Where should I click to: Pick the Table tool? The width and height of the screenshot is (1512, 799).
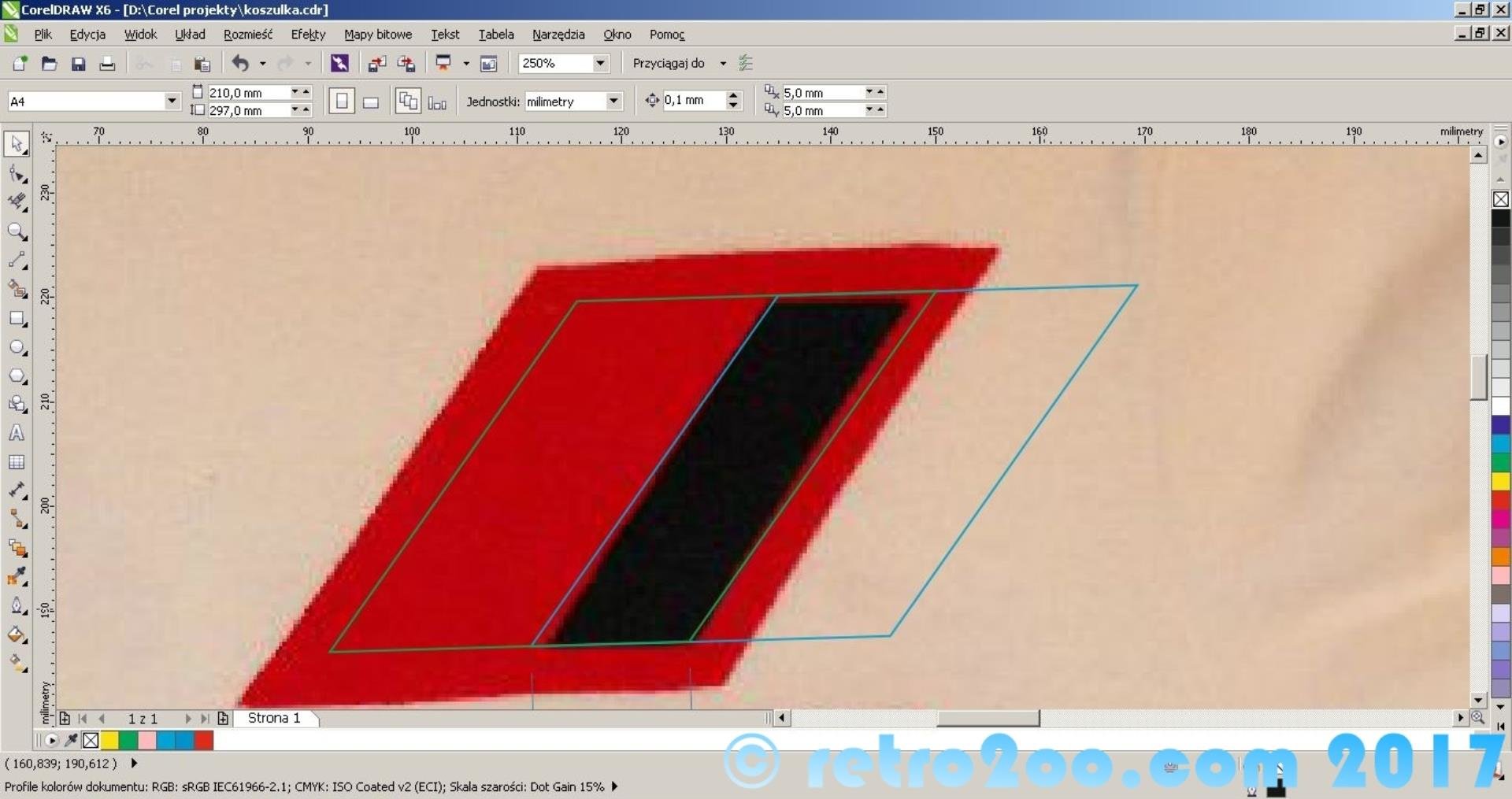click(17, 462)
